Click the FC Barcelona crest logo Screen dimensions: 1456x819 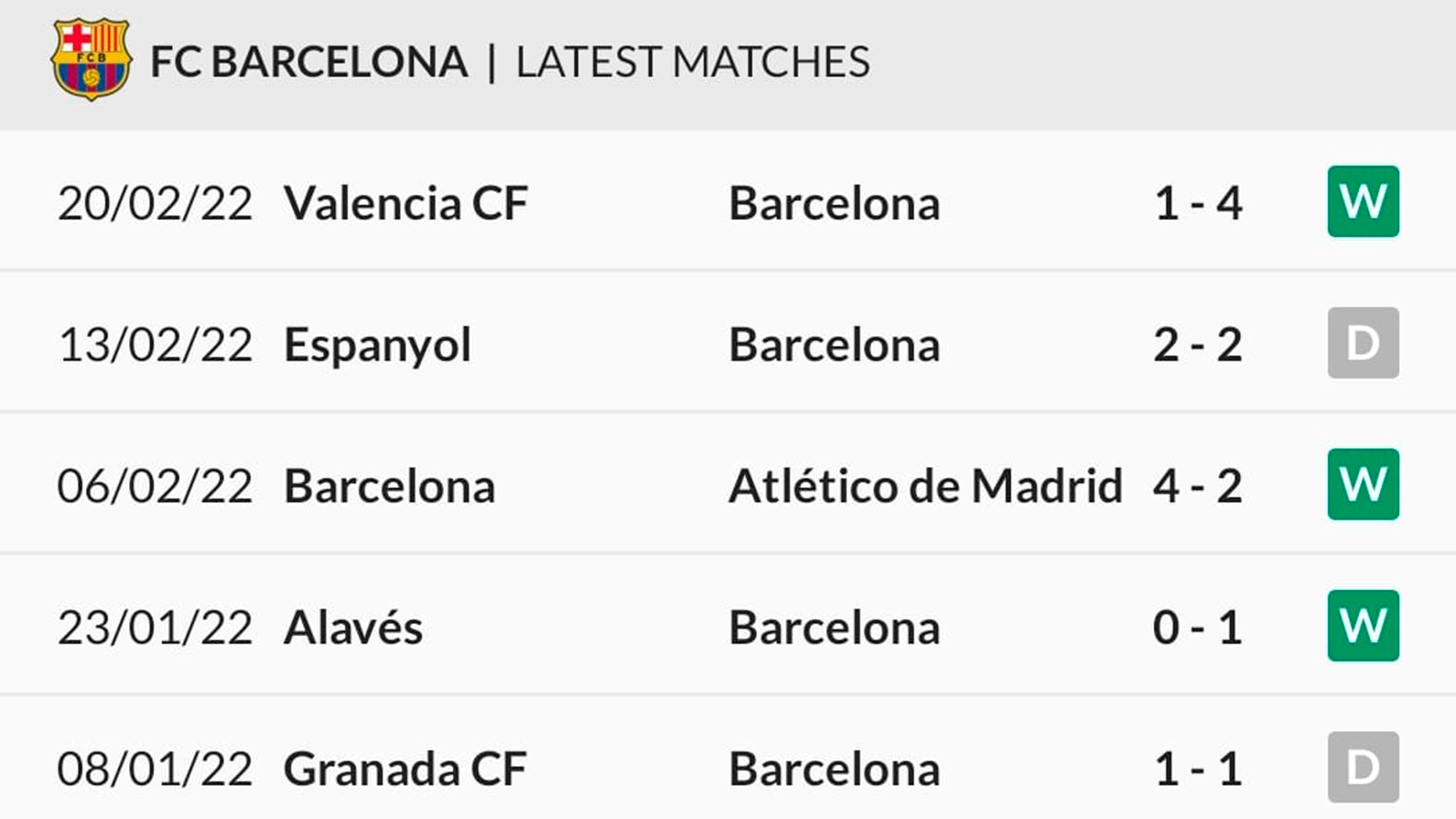pyautogui.click(x=91, y=60)
